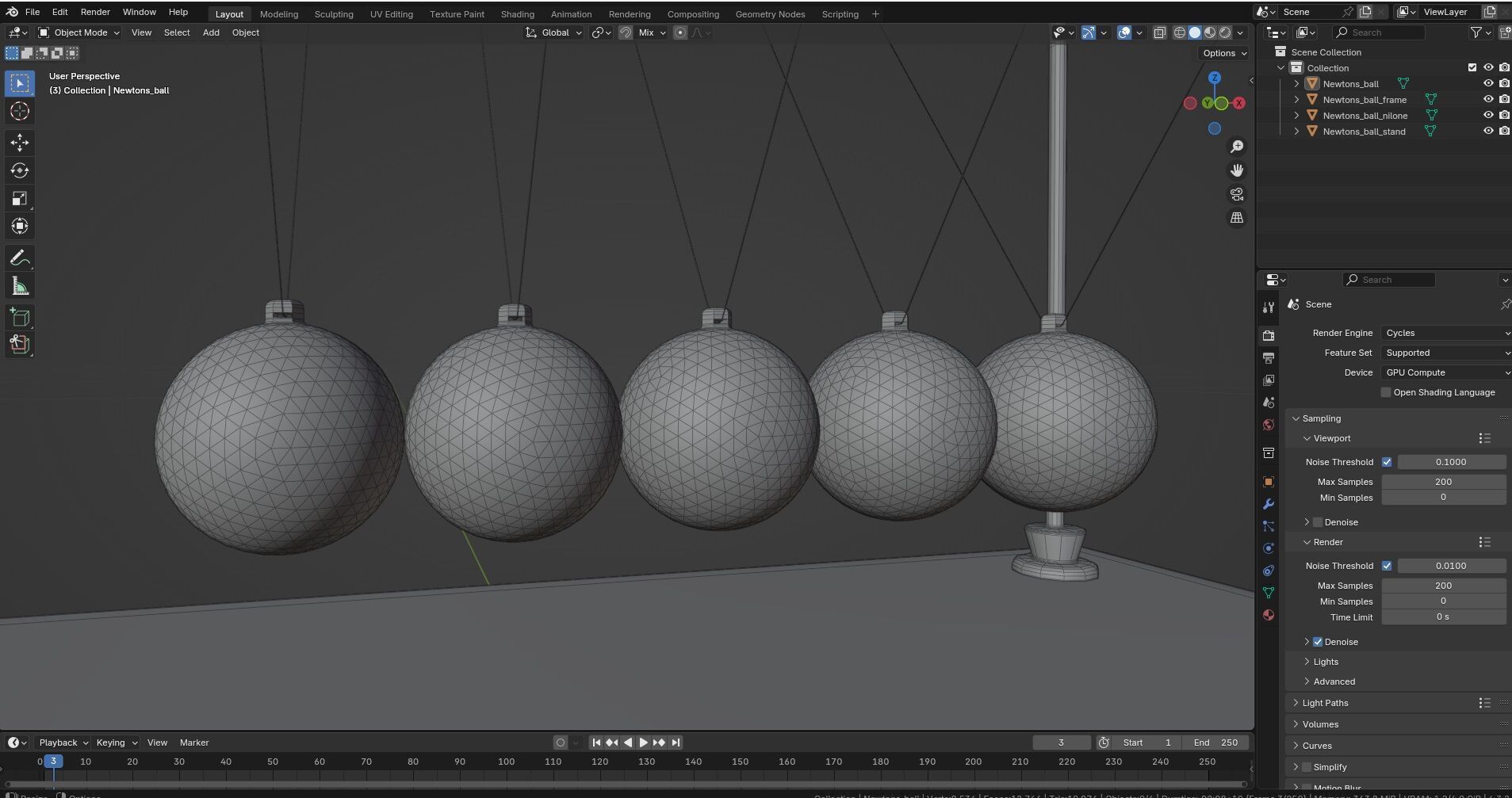Open the Tool properties tab
The width and height of the screenshot is (1512, 798).
[x=1269, y=307]
